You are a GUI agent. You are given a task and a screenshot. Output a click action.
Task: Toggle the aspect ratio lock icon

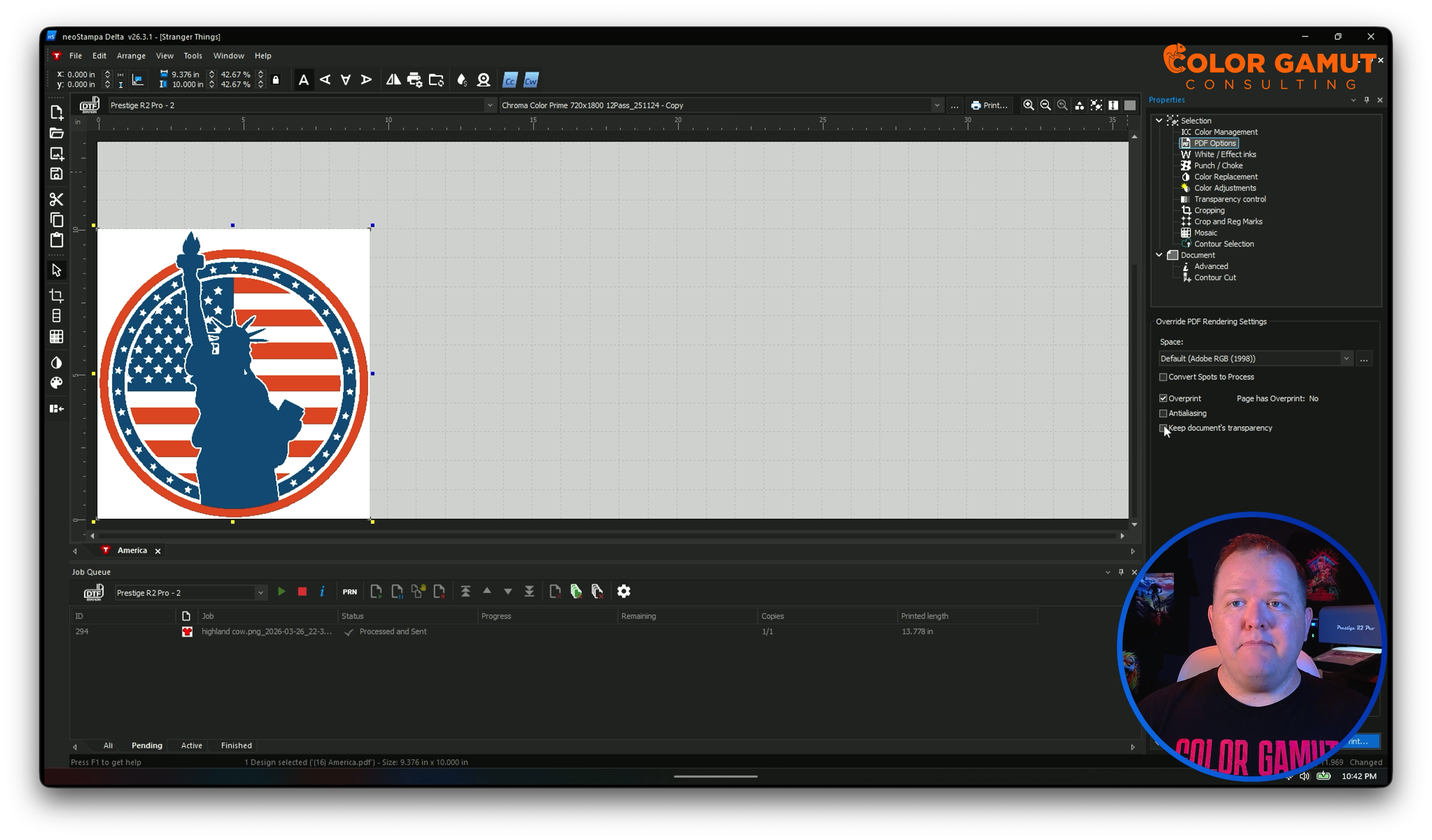point(276,80)
